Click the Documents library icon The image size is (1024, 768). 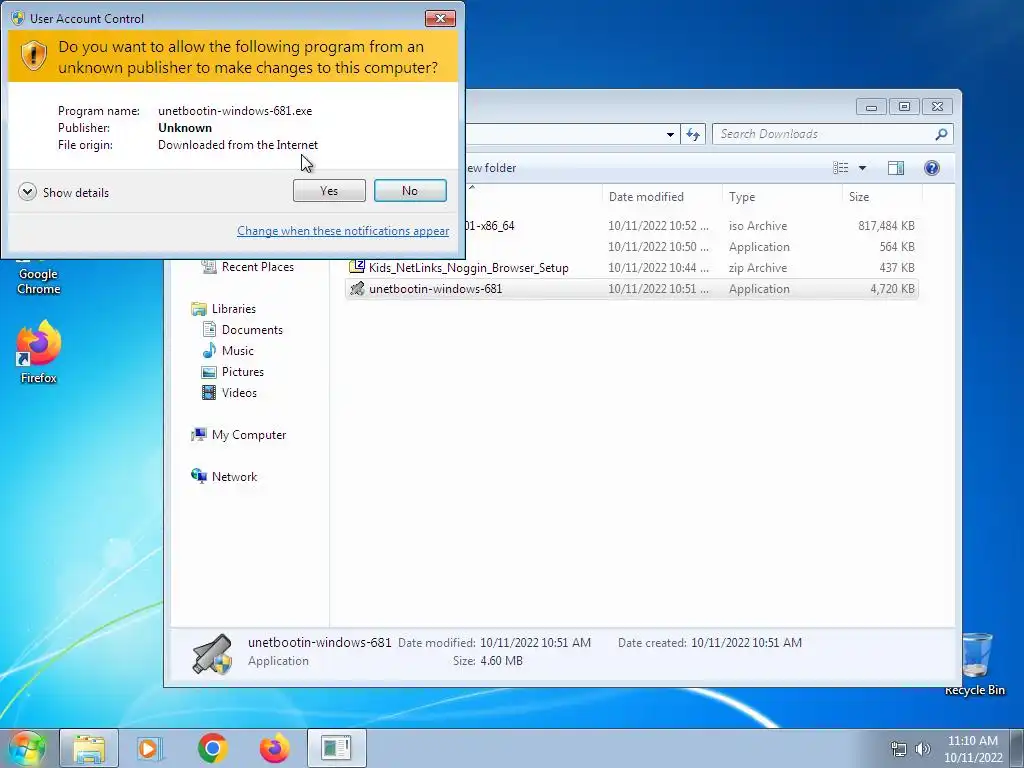pos(209,329)
